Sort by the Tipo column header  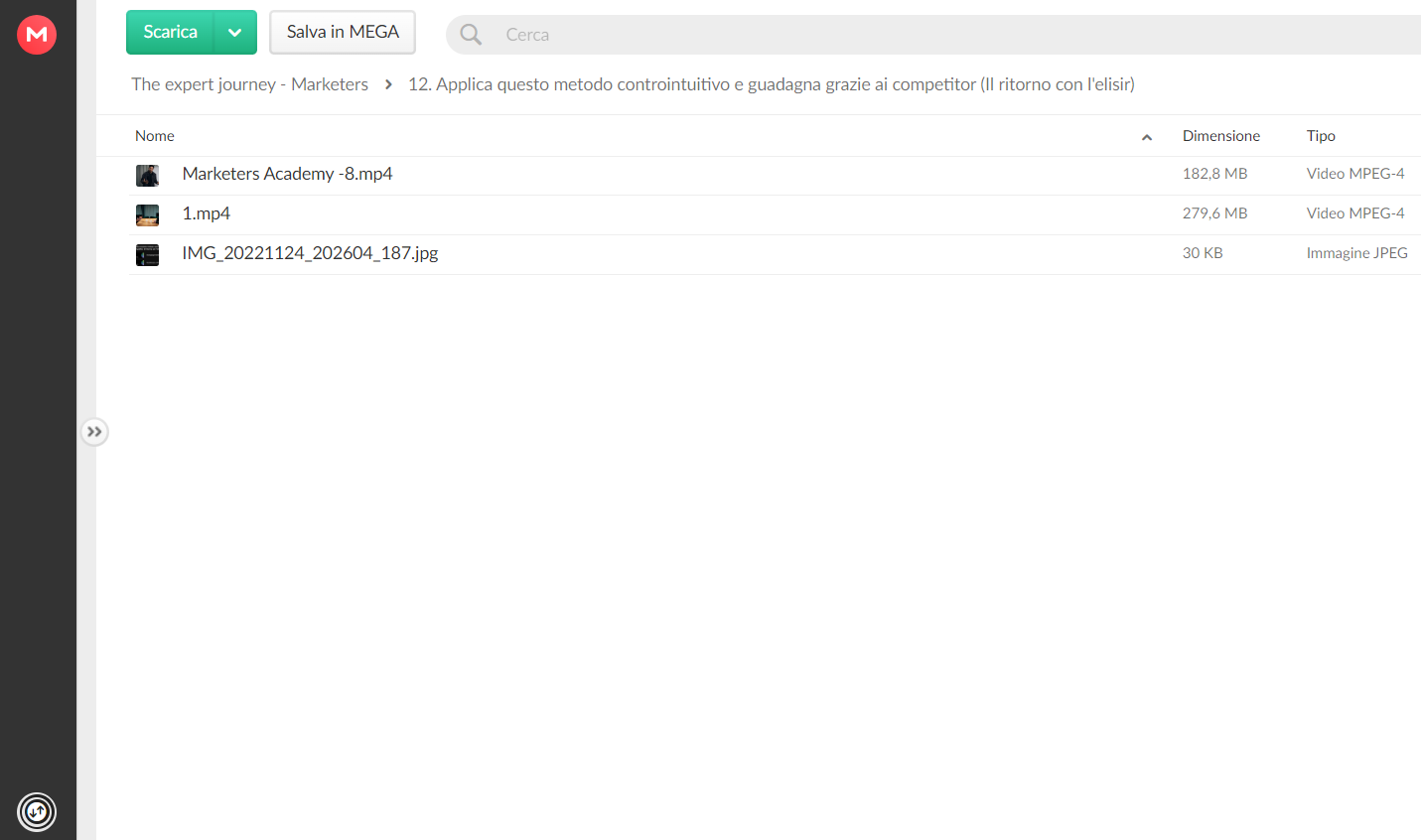pyautogui.click(x=1321, y=136)
